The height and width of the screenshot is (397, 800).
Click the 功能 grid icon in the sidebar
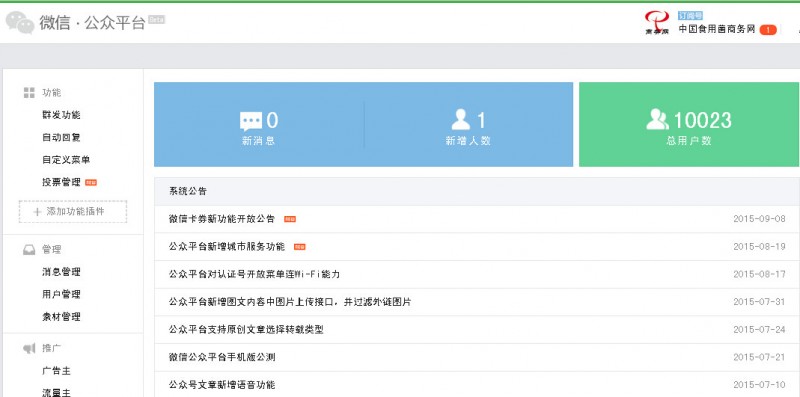pyautogui.click(x=29, y=93)
